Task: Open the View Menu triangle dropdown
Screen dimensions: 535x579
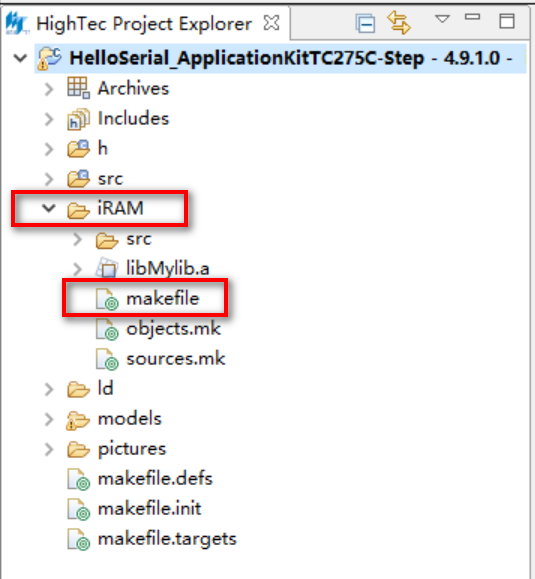Action: 442,18
